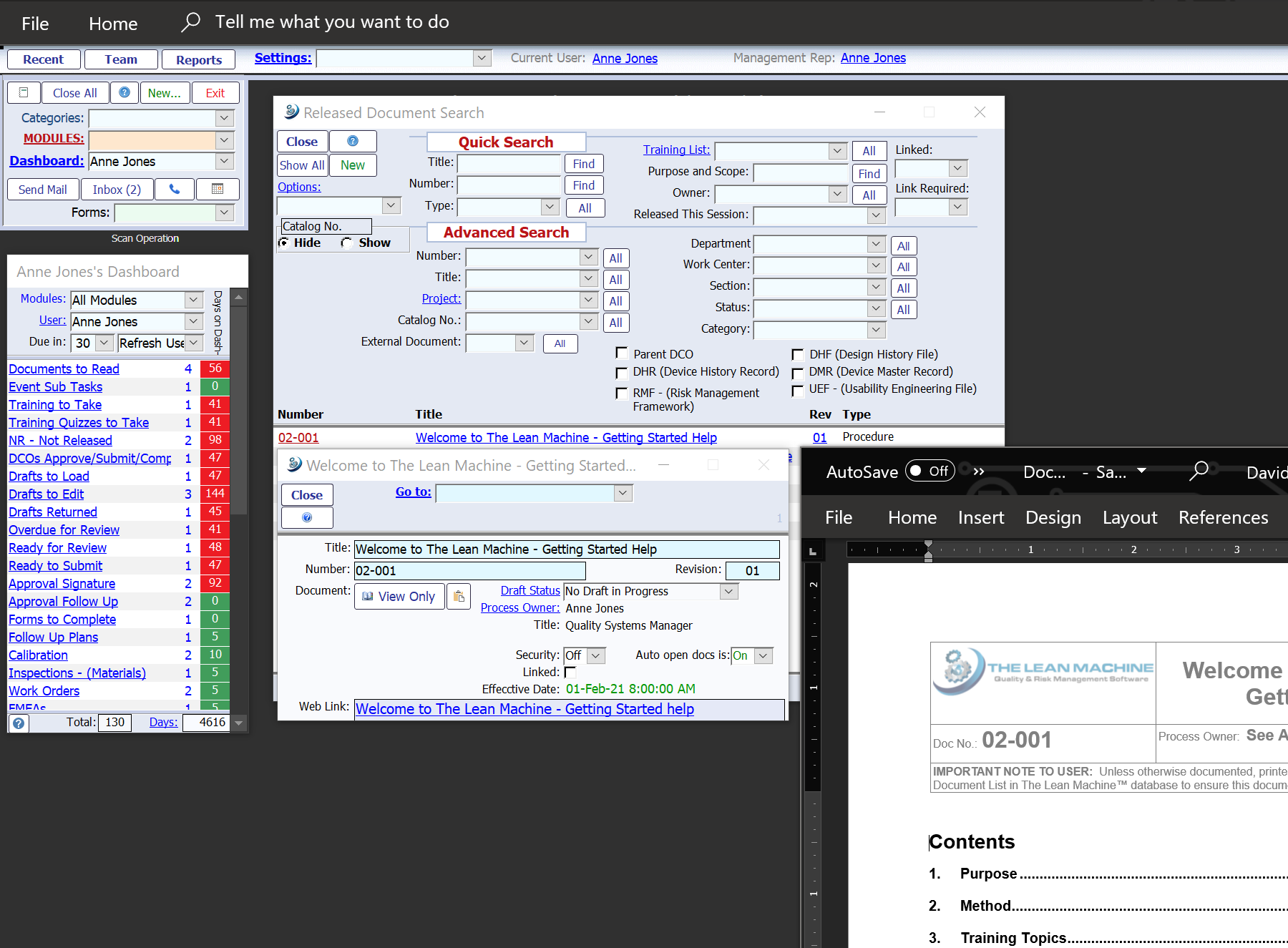Open the Settings dropdown
The height and width of the screenshot is (948, 1288).
click(482, 58)
